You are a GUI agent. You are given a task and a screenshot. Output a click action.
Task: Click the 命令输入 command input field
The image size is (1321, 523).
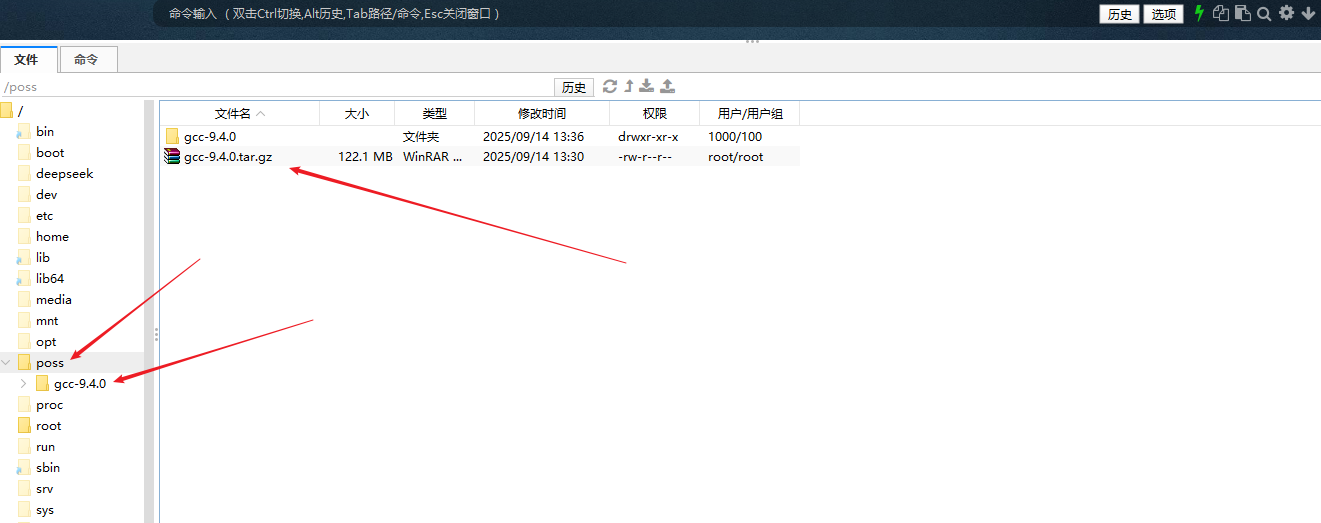point(625,14)
